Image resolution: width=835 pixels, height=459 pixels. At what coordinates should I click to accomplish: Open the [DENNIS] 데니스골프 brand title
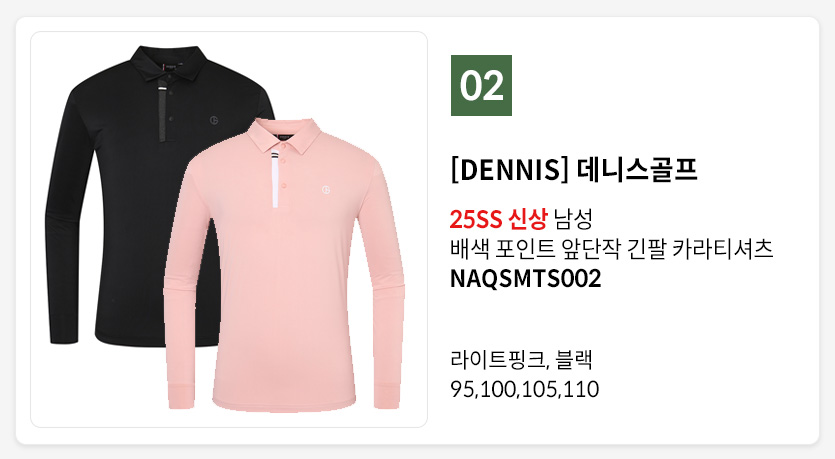coord(574,170)
